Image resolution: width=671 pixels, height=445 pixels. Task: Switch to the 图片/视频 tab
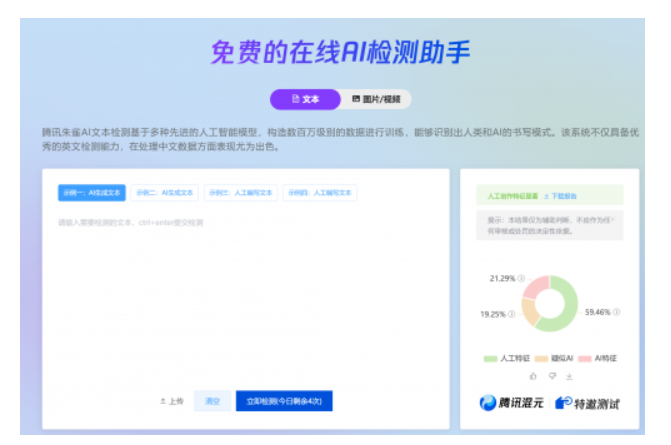click(375, 99)
